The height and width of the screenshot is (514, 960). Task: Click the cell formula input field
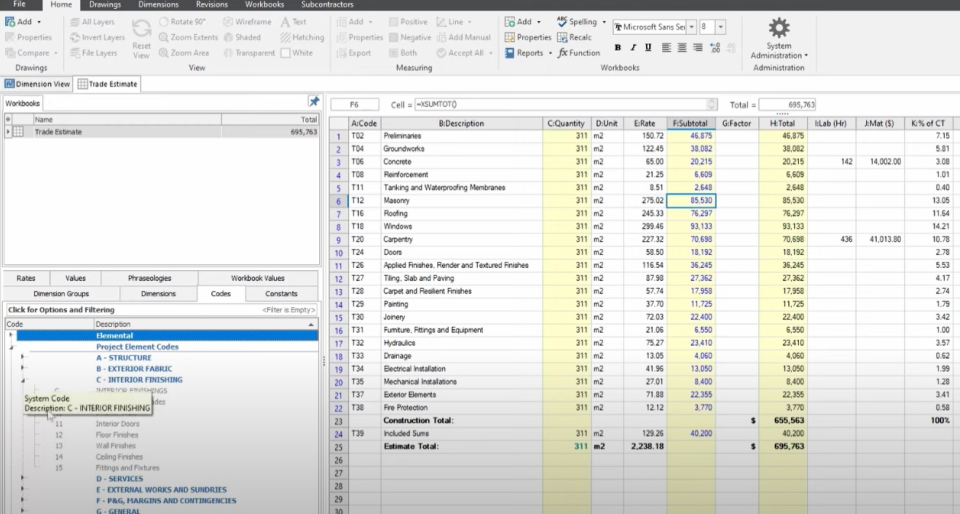pyautogui.click(x=562, y=105)
